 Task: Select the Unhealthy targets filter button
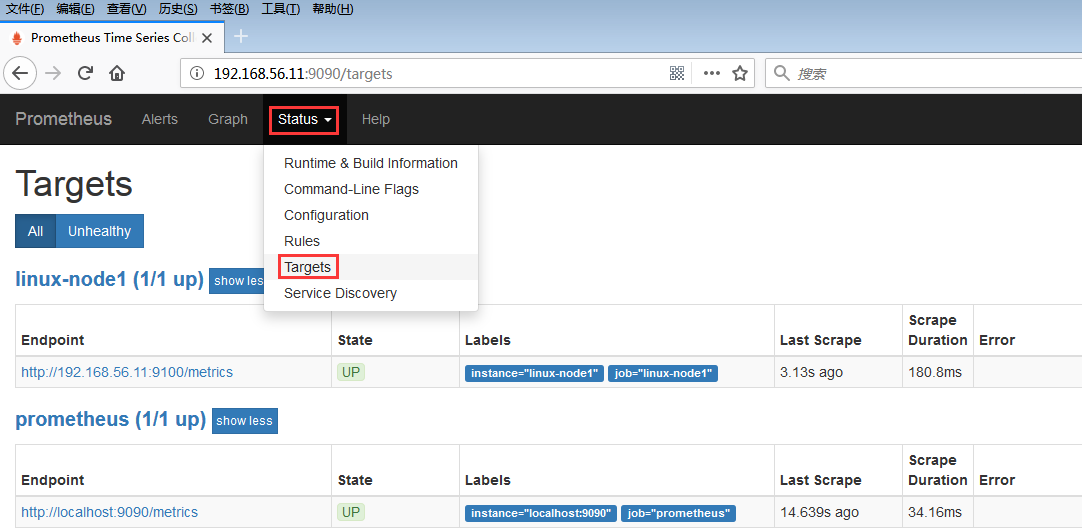(99, 231)
